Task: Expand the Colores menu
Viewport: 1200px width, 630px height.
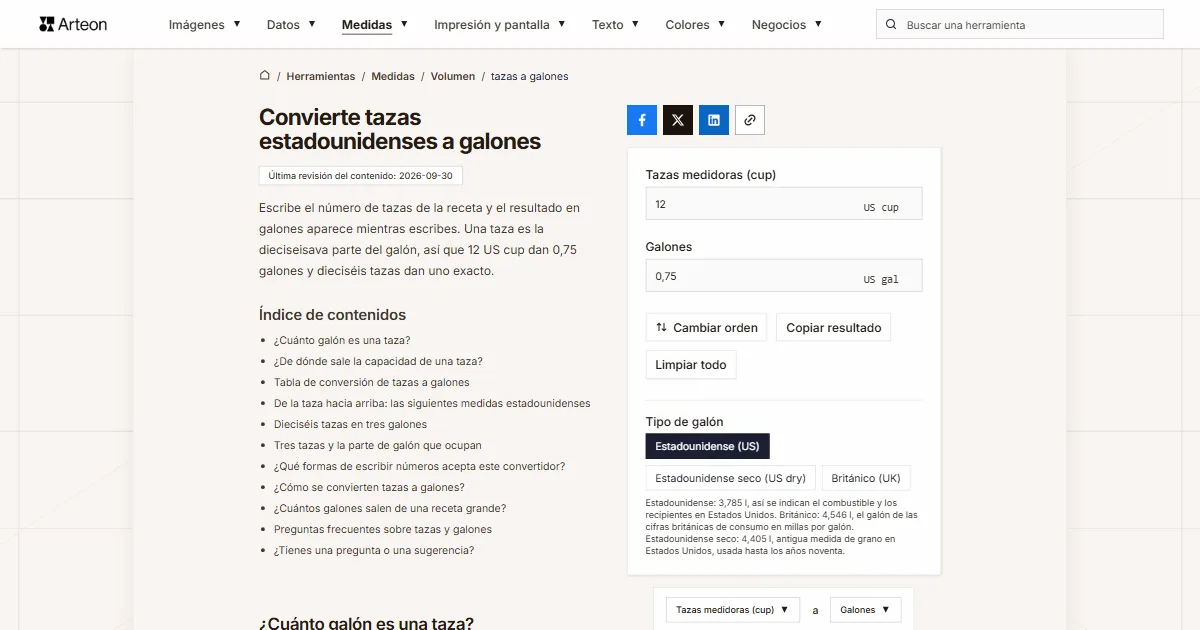Action: (696, 25)
